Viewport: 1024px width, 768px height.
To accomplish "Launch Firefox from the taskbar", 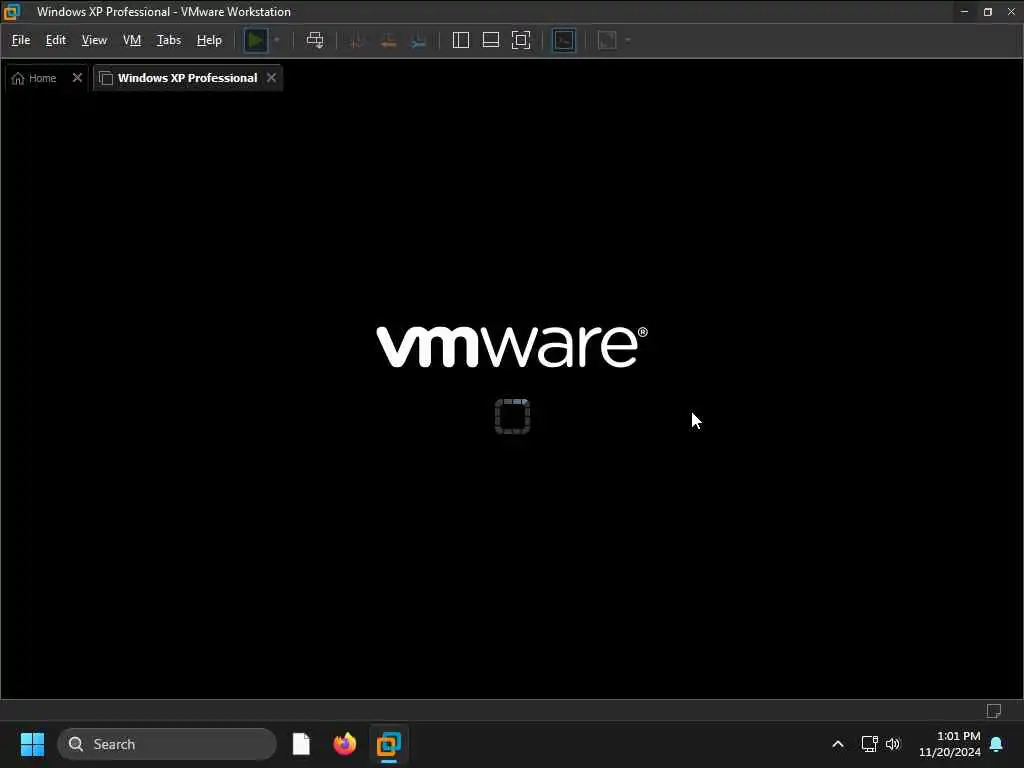I will coord(345,744).
